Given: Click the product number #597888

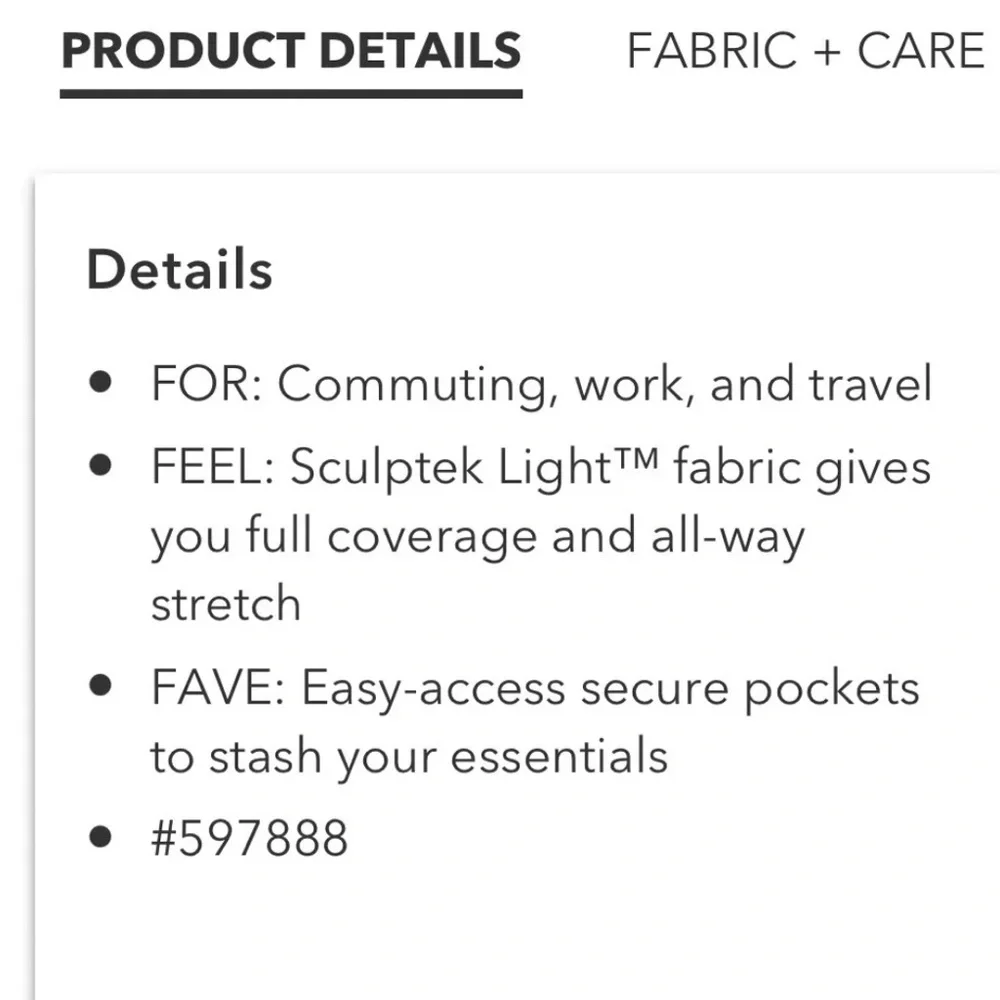Looking at the screenshot, I should 249,837.
